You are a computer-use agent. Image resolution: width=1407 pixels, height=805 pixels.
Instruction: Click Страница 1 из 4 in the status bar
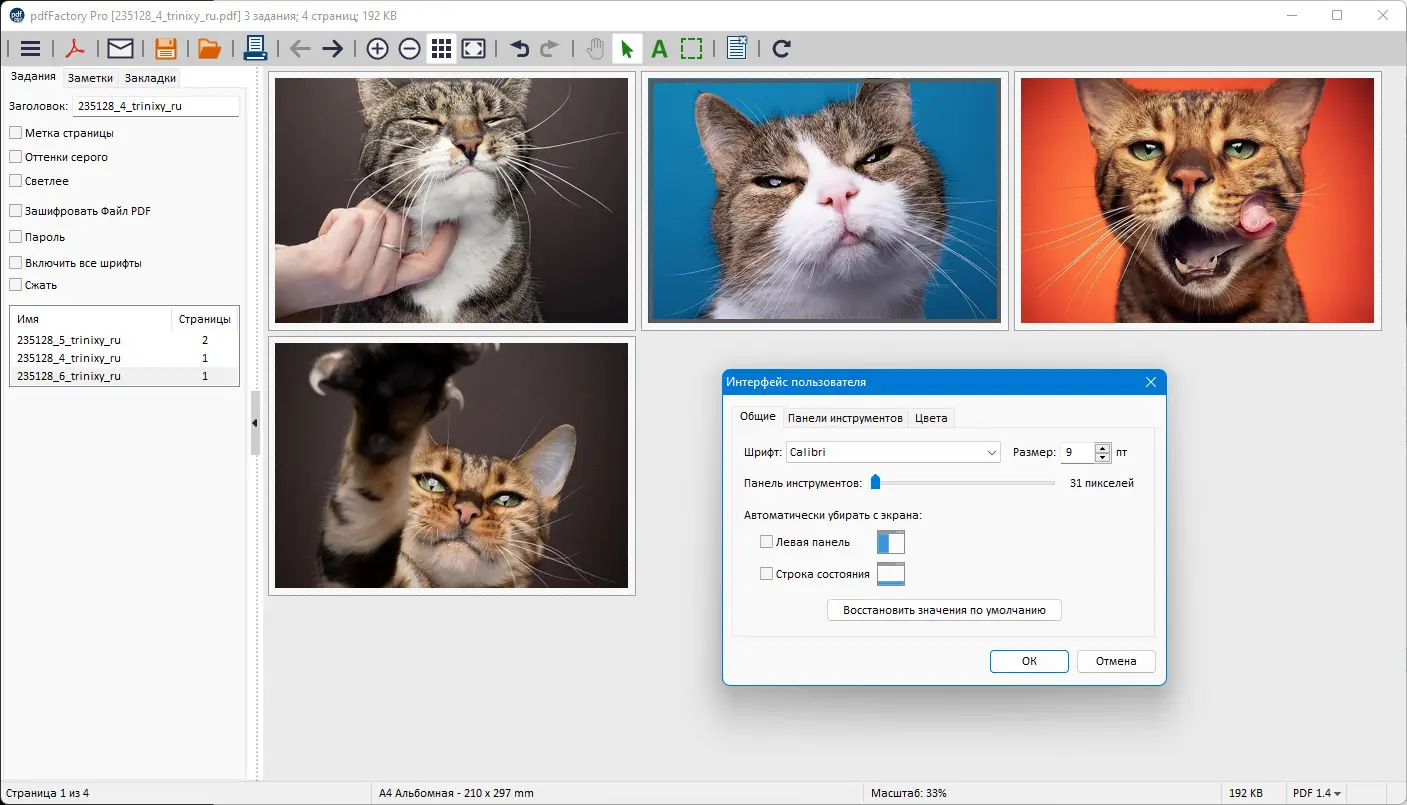(x=46, y=793)
